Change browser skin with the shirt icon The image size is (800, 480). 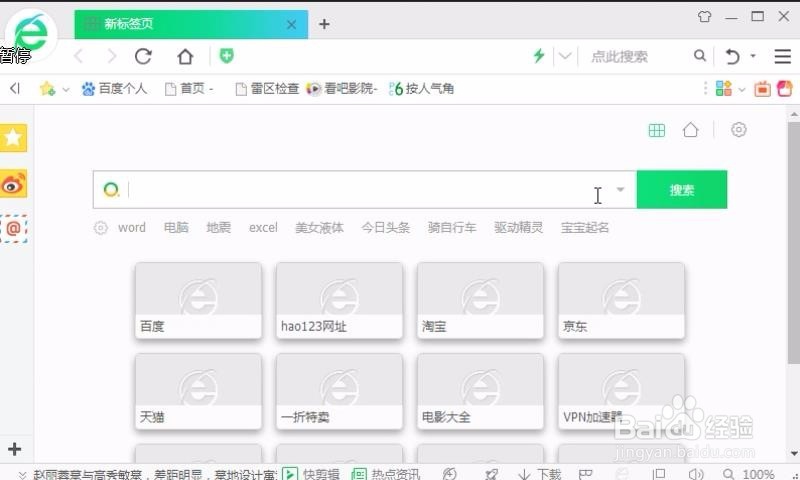(705, 17)
